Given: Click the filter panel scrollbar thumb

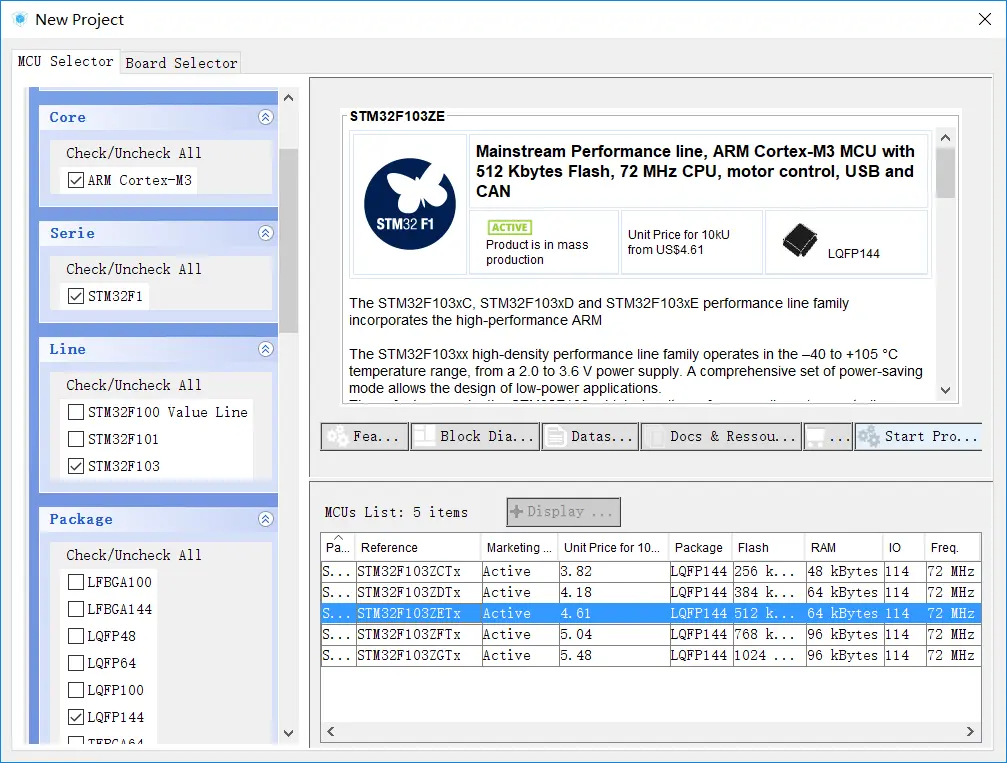Looking at the screenshot, I should 288,241.
